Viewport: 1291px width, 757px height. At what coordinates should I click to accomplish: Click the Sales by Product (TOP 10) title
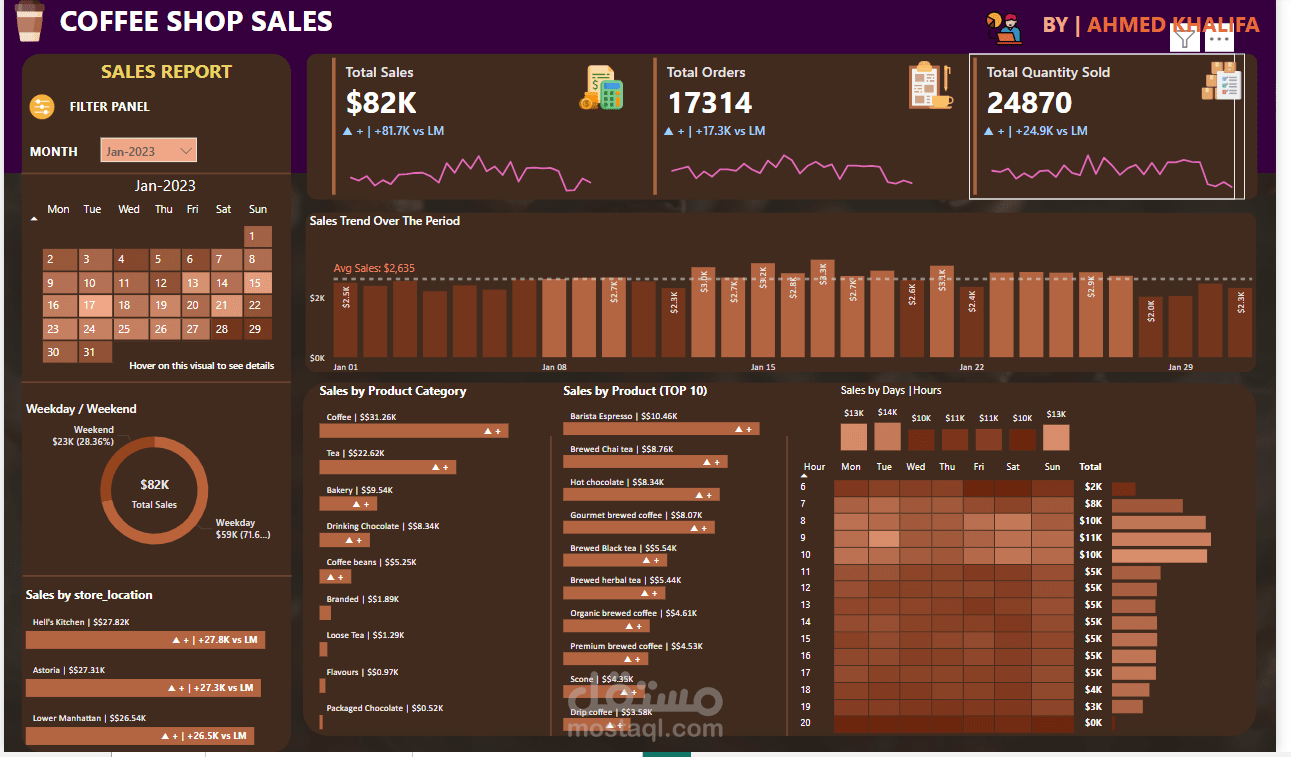(635, 391)
